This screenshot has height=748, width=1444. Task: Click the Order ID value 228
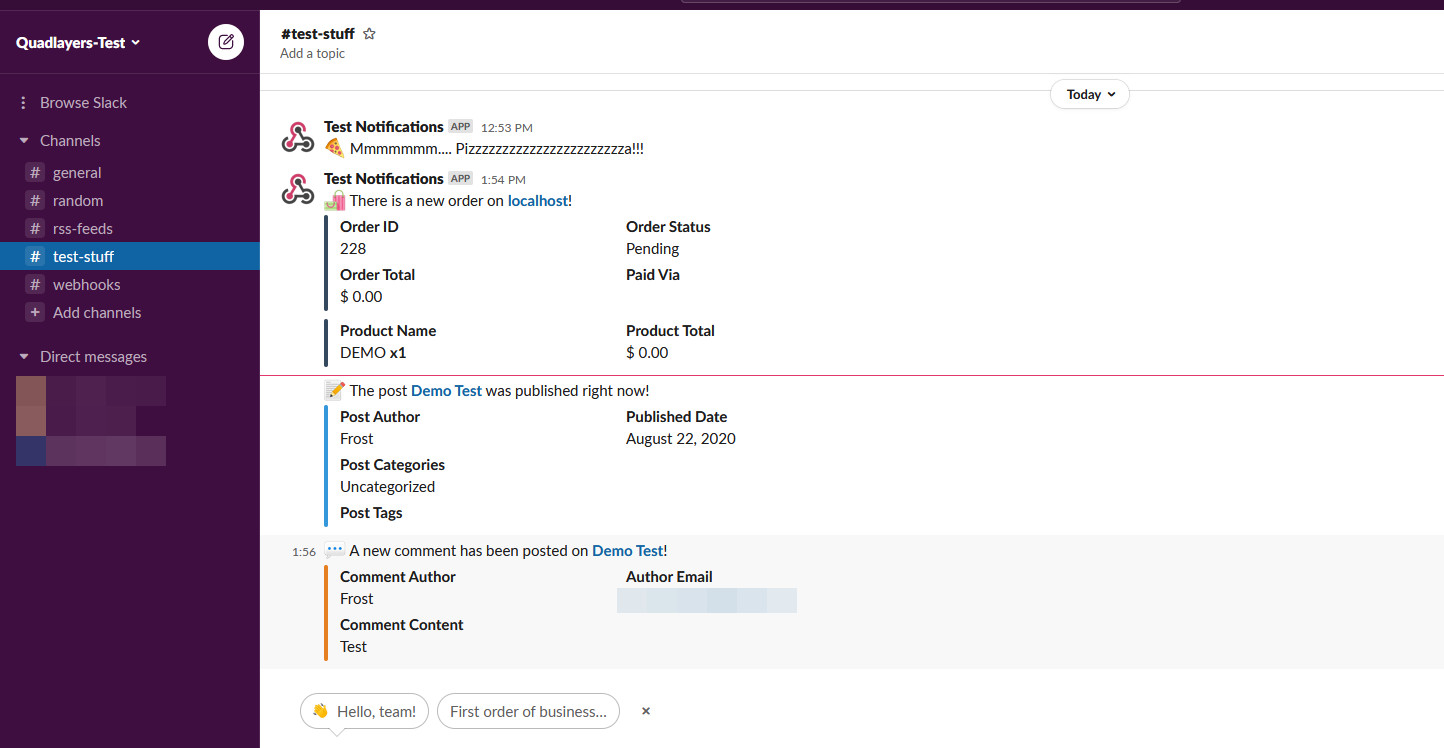pyautogui.click(x=353, y=249)
